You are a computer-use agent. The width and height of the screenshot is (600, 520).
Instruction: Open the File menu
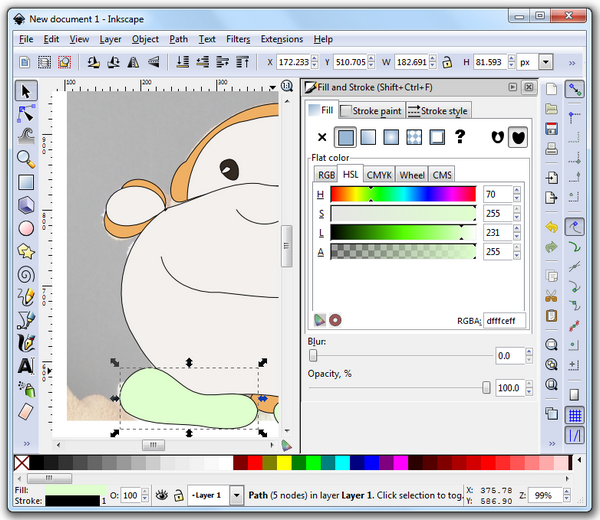[x=26, y=39]
